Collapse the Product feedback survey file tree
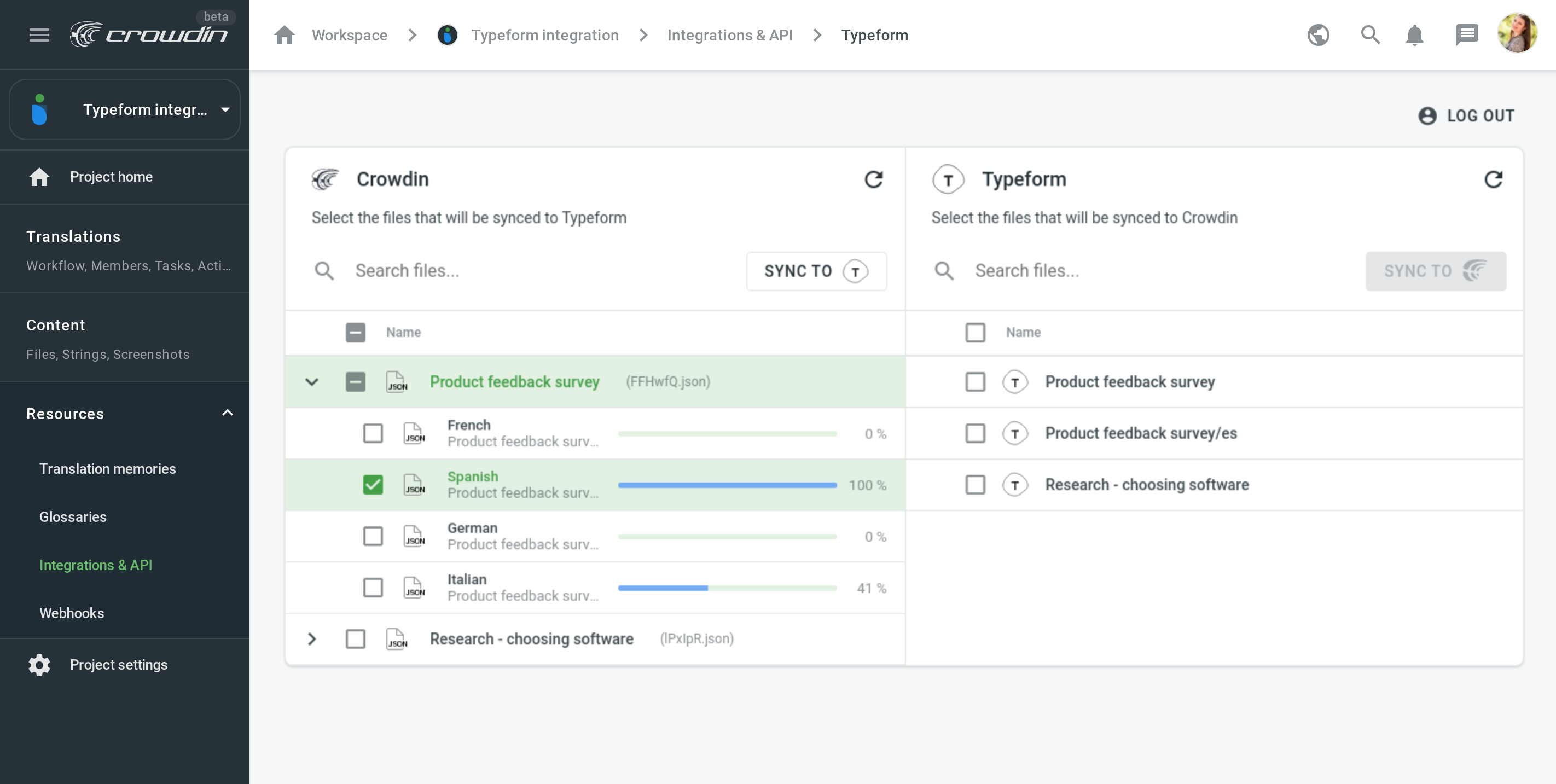Image resolution: width=1556 pixels, height=784 pixels. (312, 382)
